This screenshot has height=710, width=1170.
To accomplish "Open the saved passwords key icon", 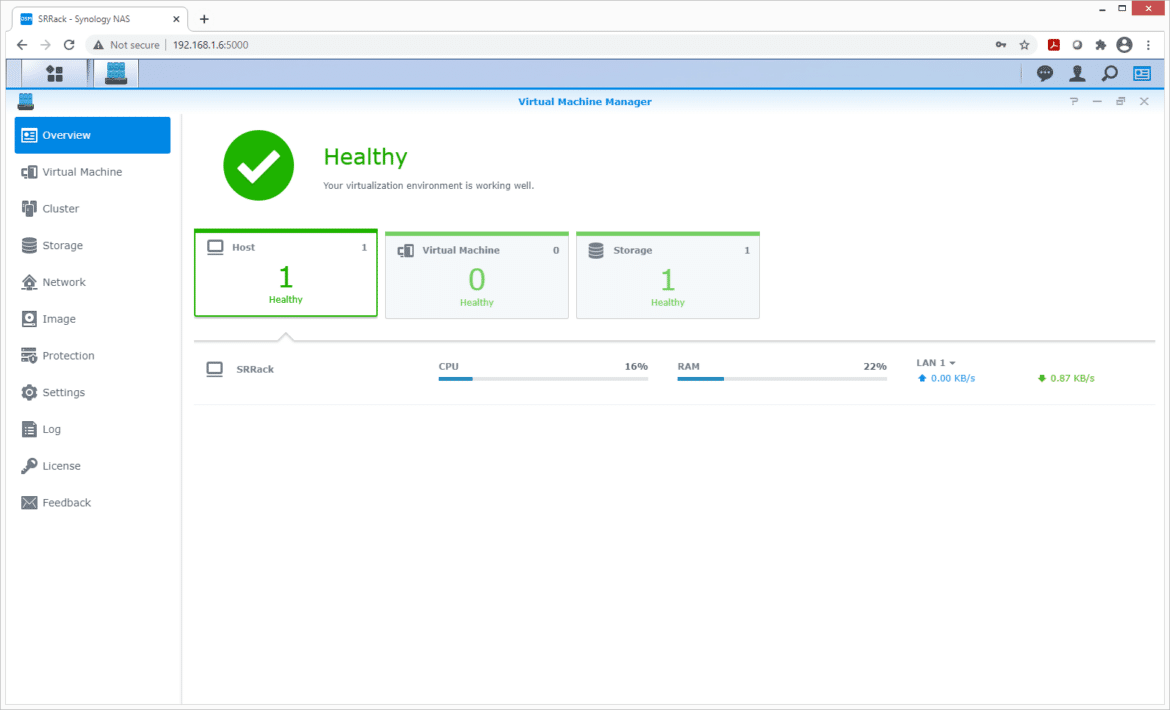I will (1001, 45).
